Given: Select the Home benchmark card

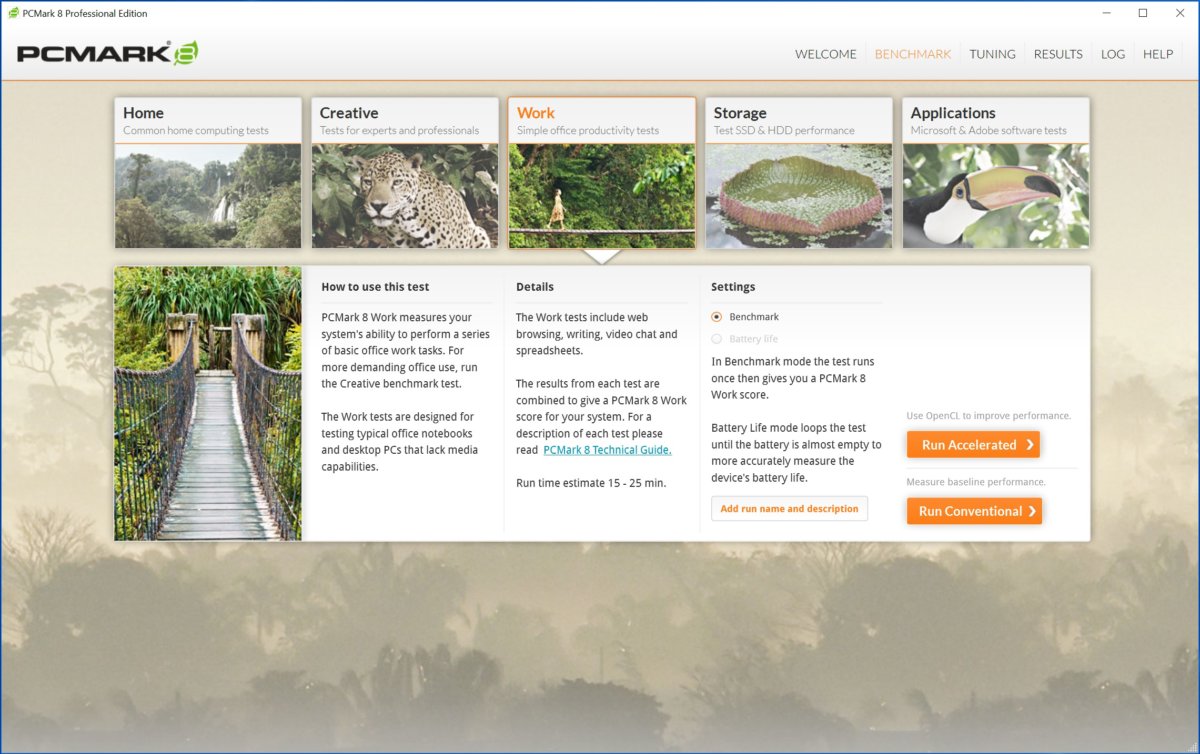Looking at the screenshot, I should (x=208, y=172).
